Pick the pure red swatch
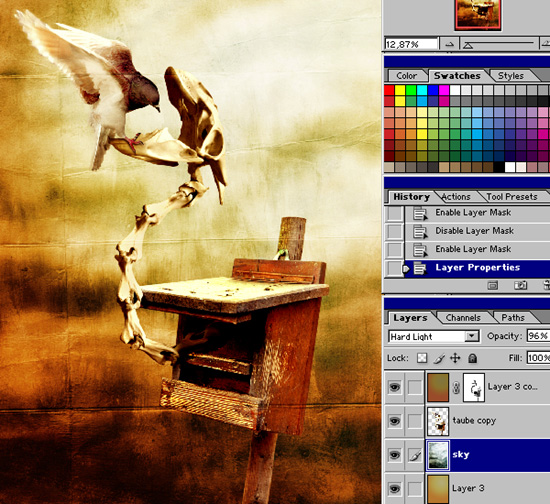Screen dimensions: 550x504 coord(389,90)
